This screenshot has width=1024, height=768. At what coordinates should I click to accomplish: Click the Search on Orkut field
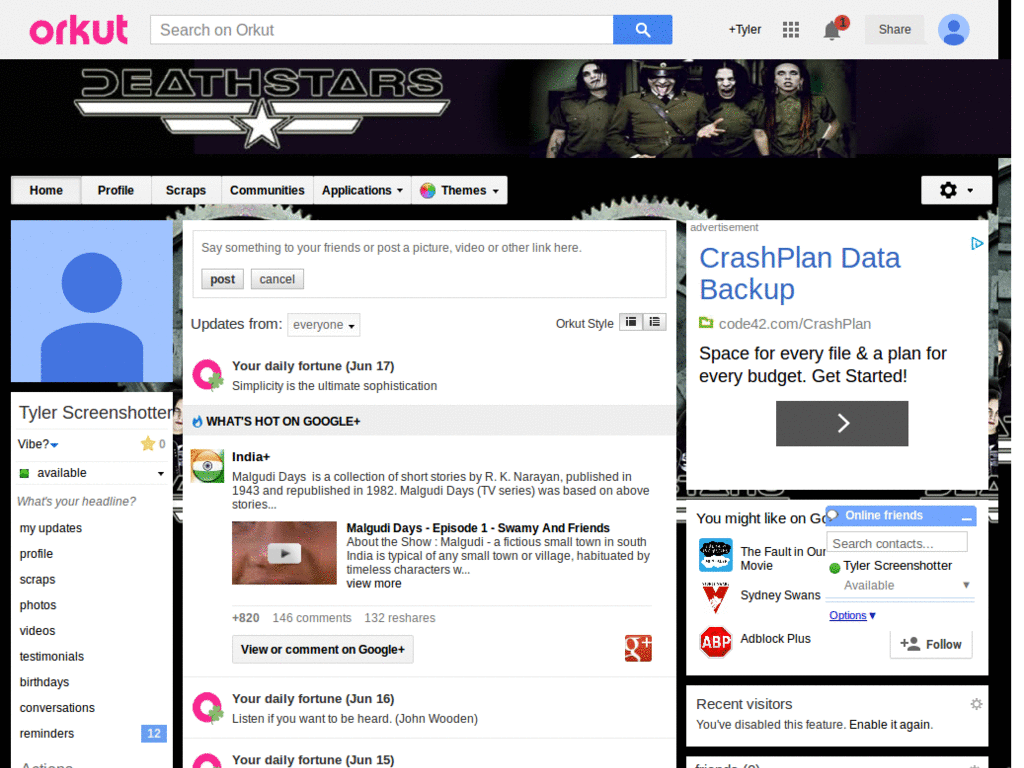point(382,30)
